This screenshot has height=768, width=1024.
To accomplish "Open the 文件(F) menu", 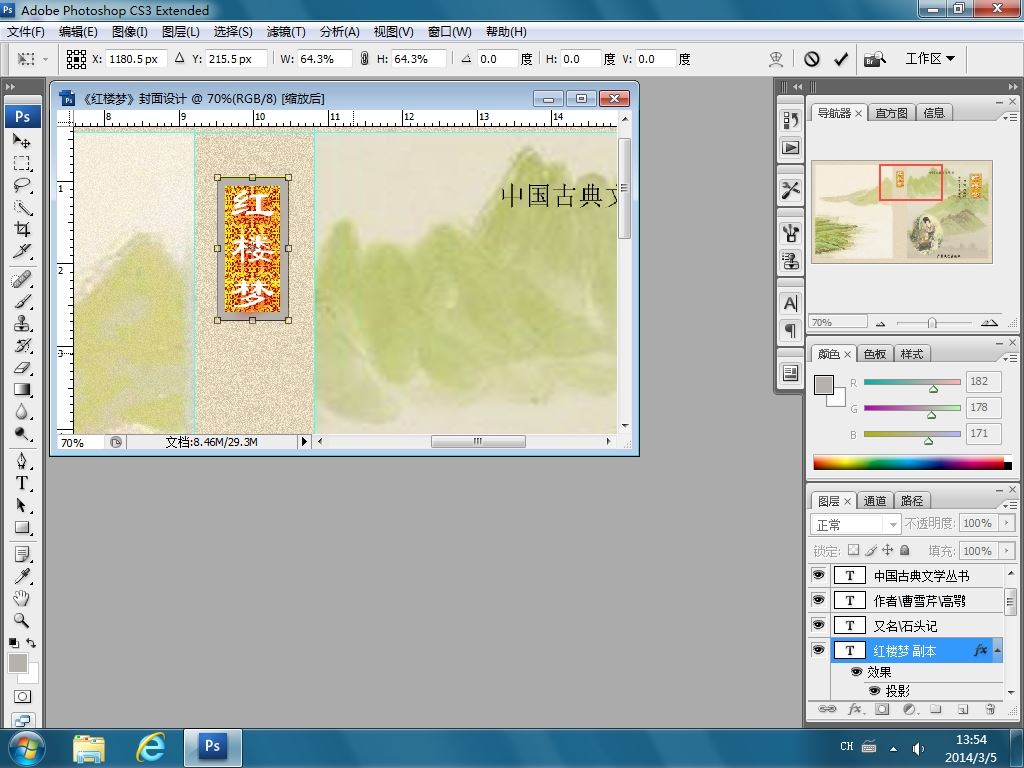I will (25, 32).
